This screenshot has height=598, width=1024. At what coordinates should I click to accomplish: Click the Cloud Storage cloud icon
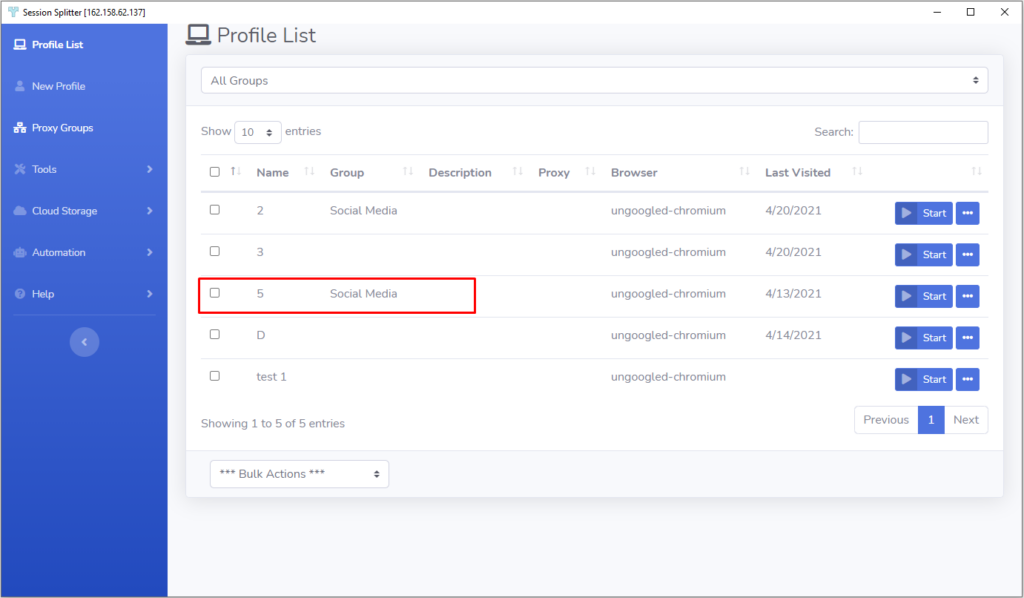tap(20, 211)
